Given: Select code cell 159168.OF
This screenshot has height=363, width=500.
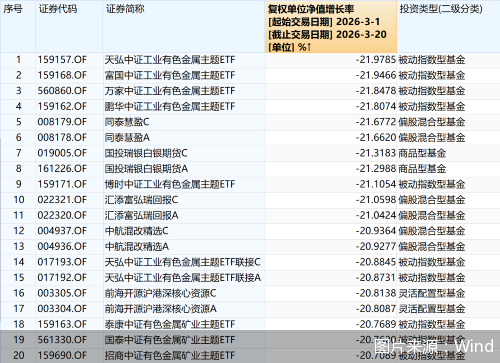Looking at the screenshot, I should 62,75.
